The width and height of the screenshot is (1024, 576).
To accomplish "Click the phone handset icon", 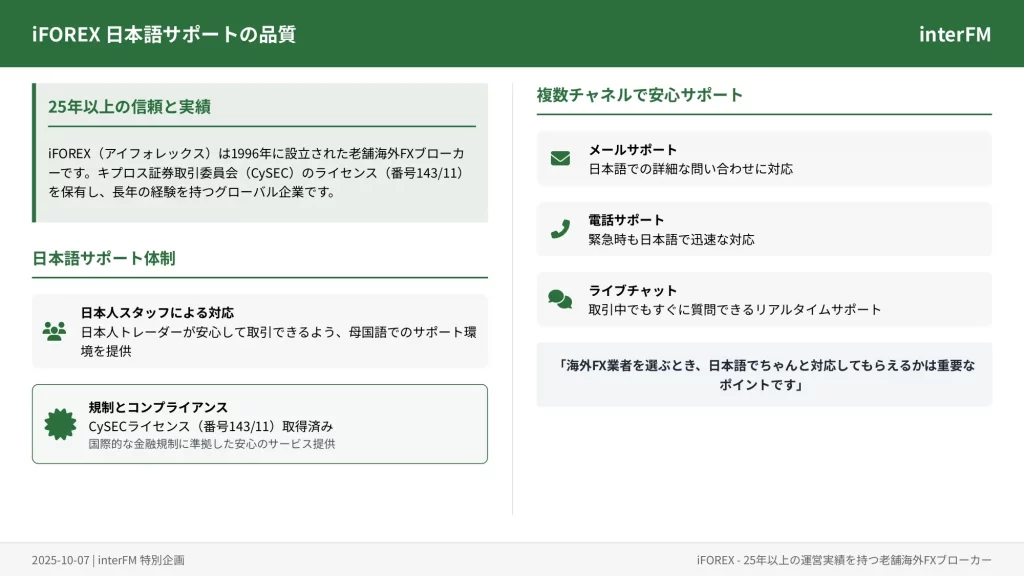I will click(560, 229).
